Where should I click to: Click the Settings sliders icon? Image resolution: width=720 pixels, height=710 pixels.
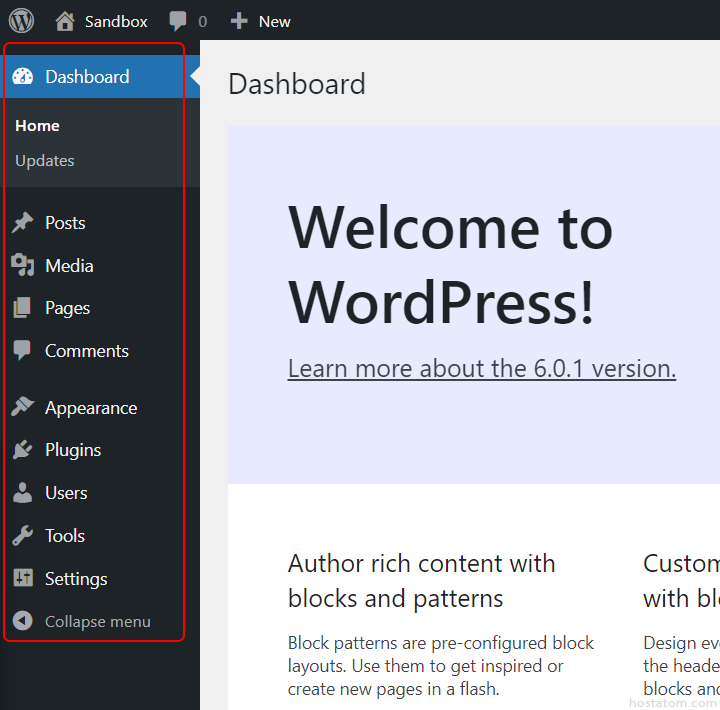[22, 579]
